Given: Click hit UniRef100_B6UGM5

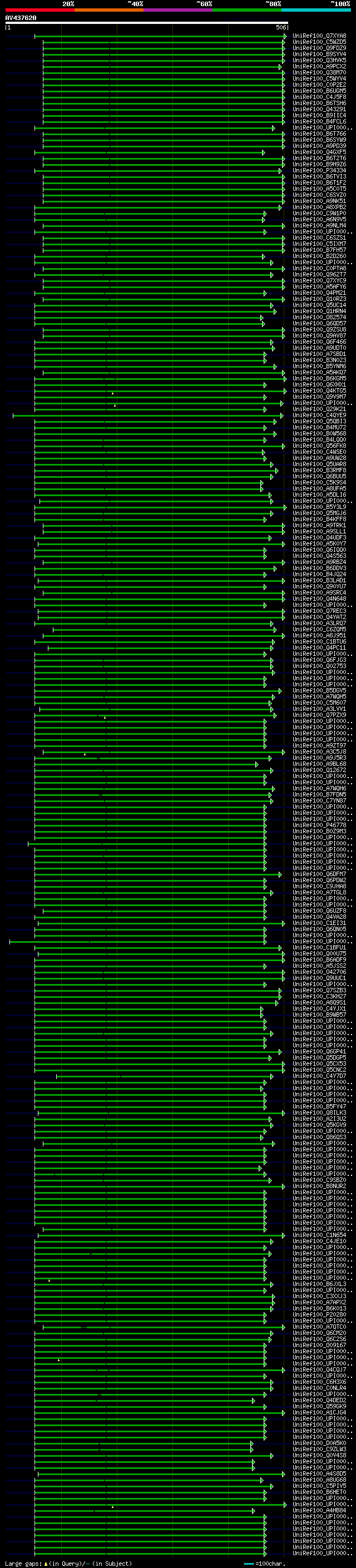Looking at the screenshot, I should pos(319,91).
